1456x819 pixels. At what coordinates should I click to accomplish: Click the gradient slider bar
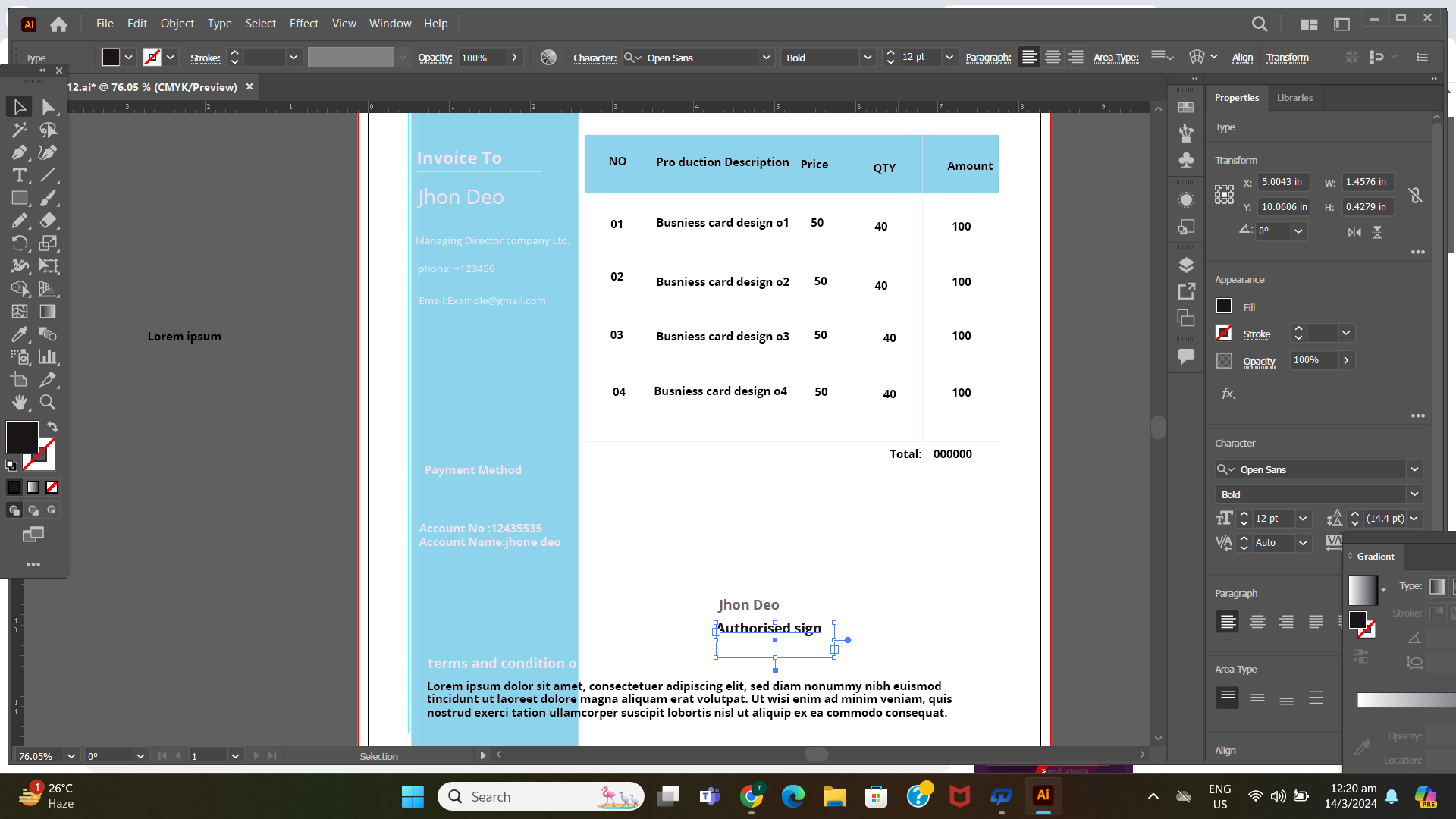click(x=1405, y=700)
